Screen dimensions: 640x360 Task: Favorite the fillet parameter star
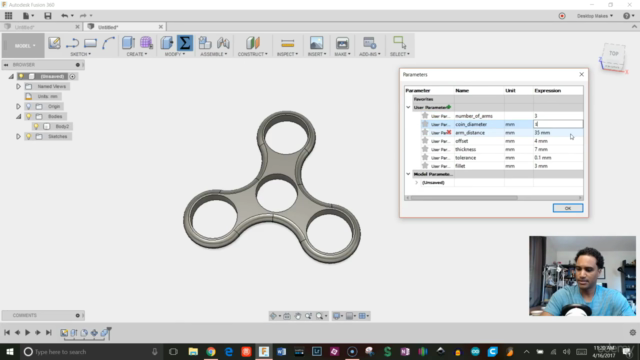(x=425, y=166)
